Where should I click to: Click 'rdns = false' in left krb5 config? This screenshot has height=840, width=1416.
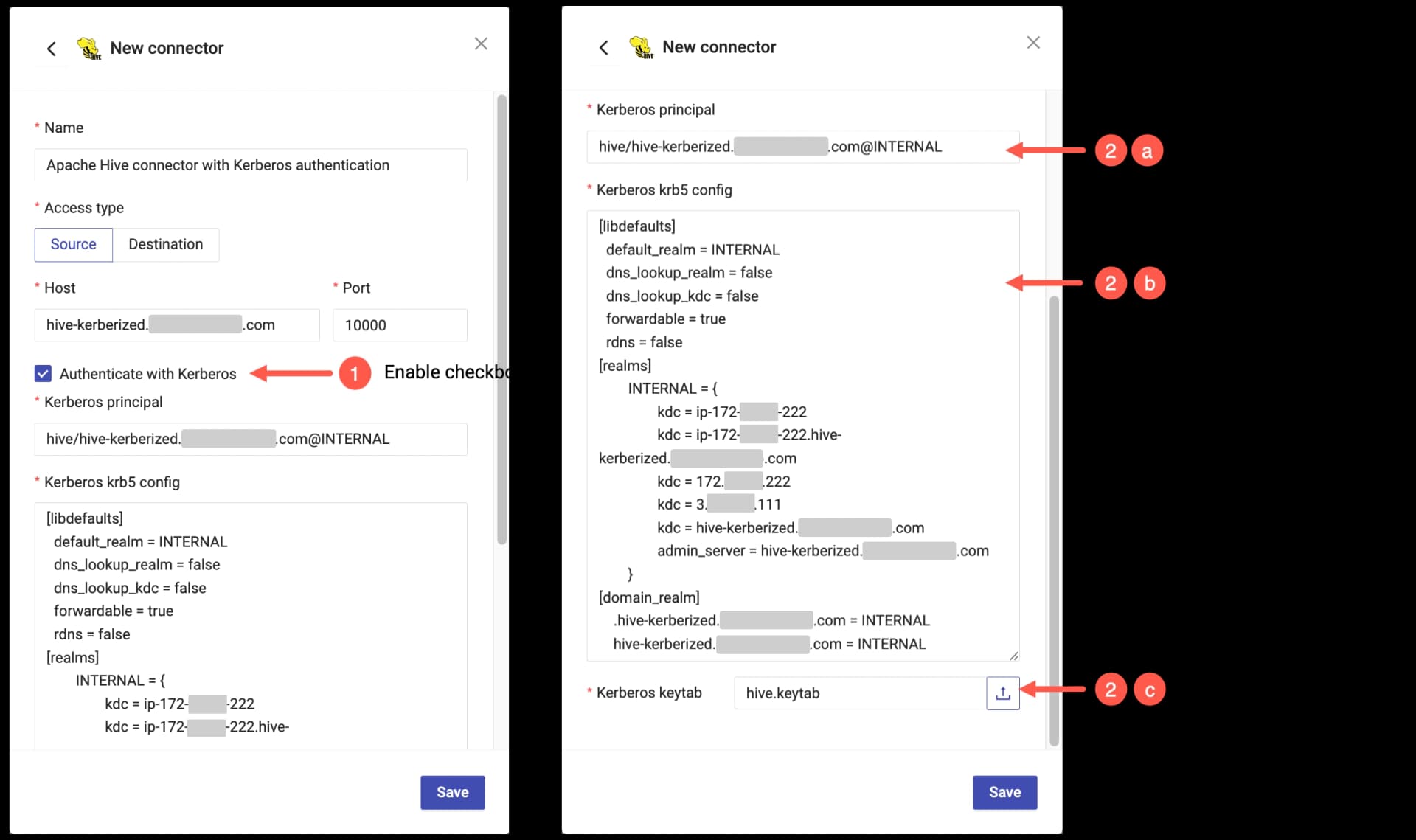point(91,634)
